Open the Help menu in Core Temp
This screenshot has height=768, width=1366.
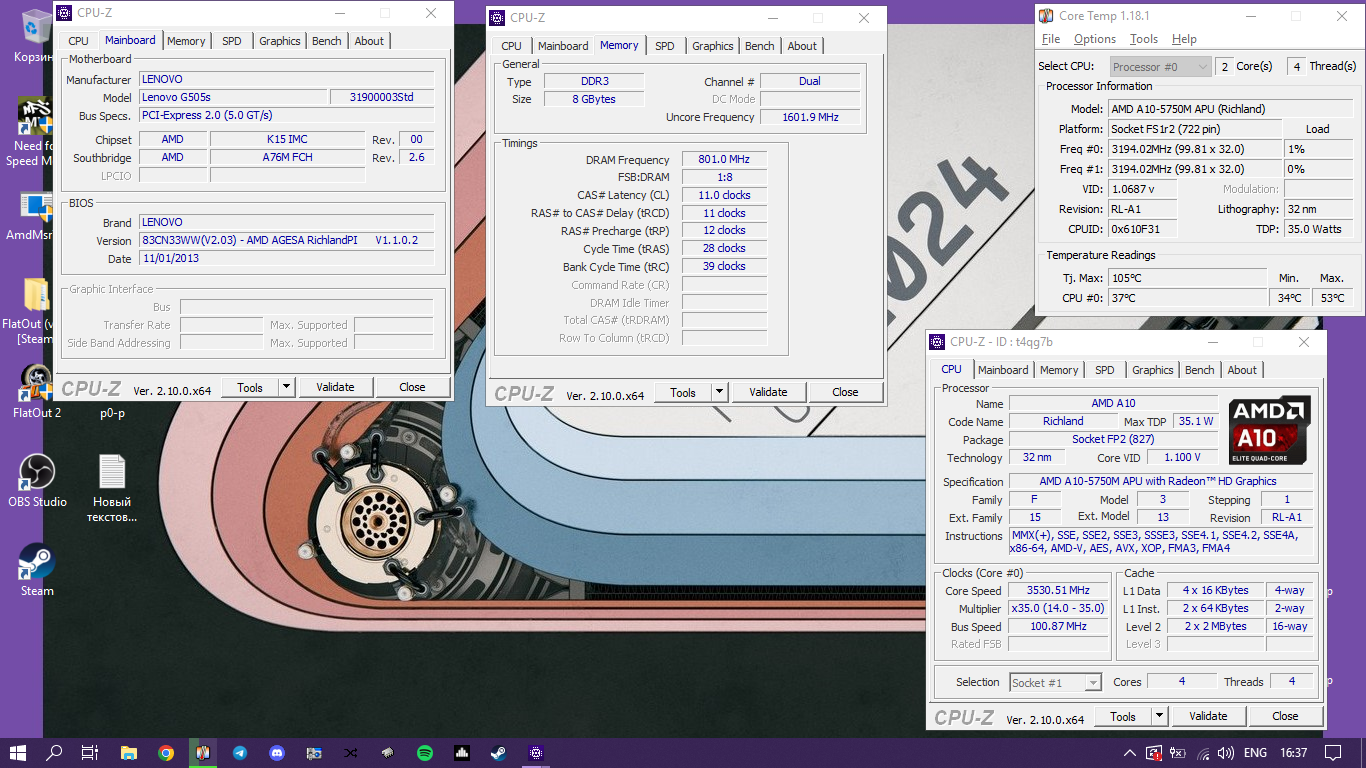[x=1184, y=39]
